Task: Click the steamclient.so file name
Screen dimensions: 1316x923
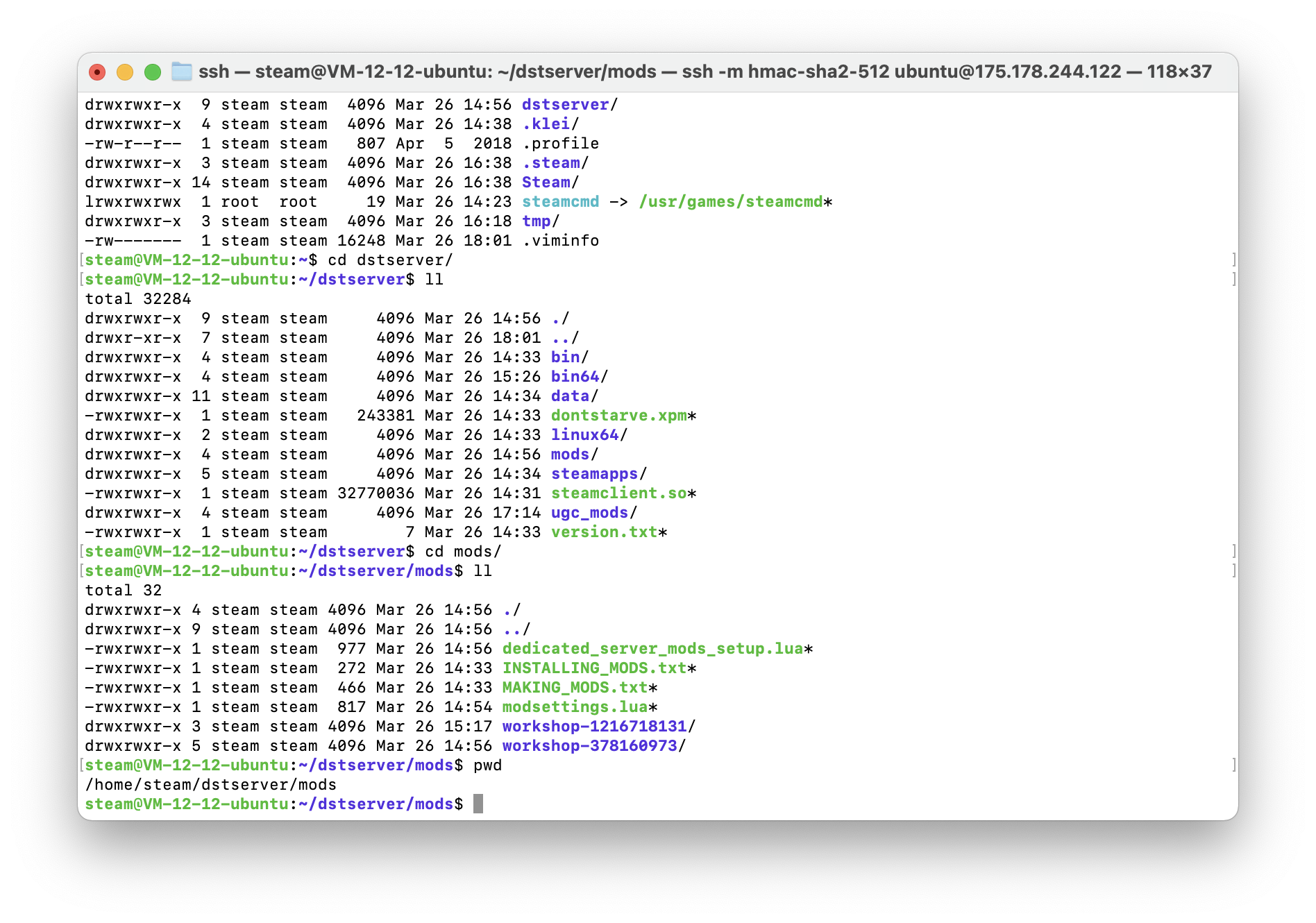Action: click(x=619, y=493)
